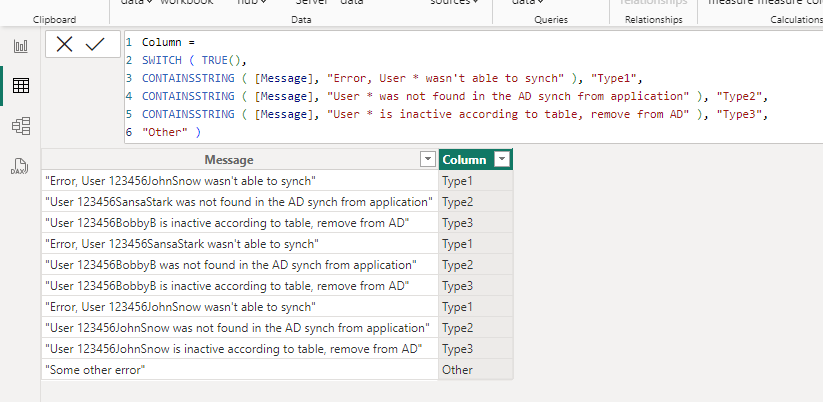Screen dimensions: 823x402
Task: Select Type2 in the BobbyB not found row
Action: coord(476,265)
